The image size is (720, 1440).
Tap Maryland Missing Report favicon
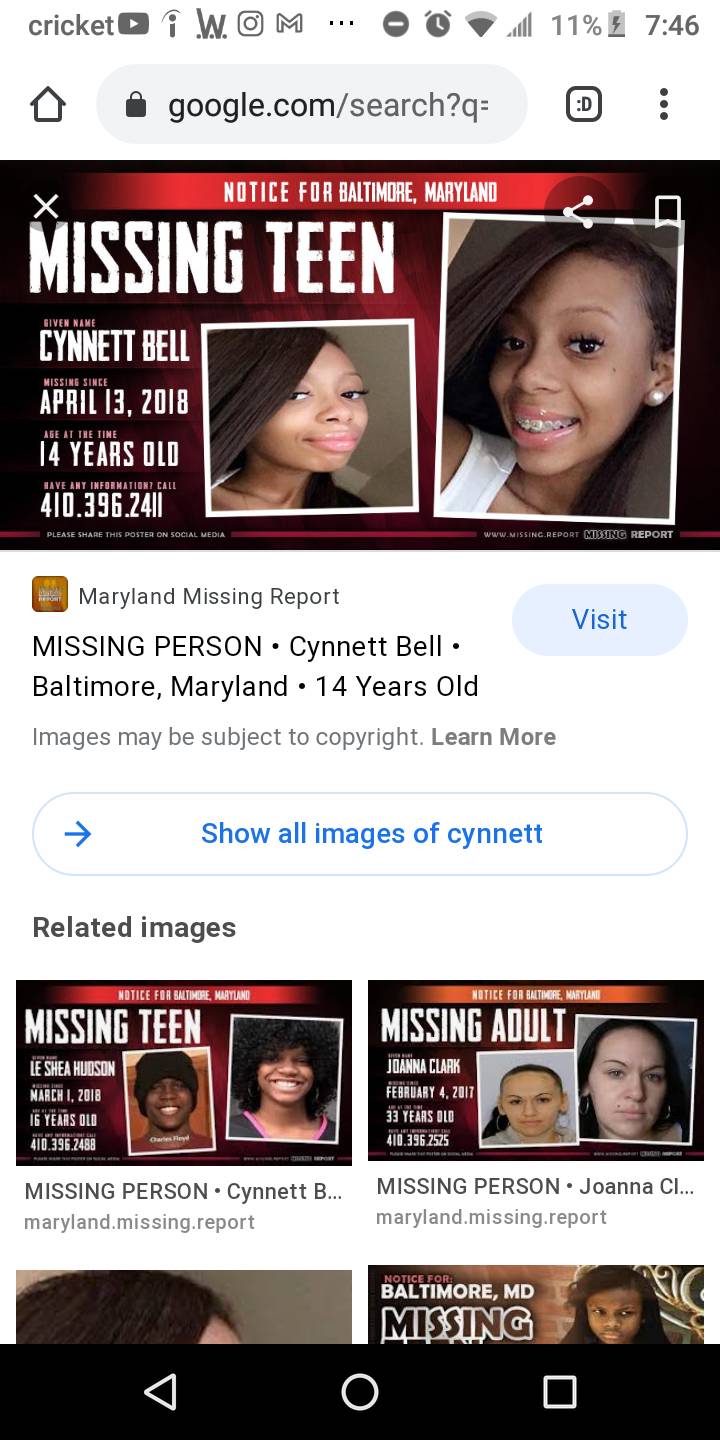click(x=50, y=594)
